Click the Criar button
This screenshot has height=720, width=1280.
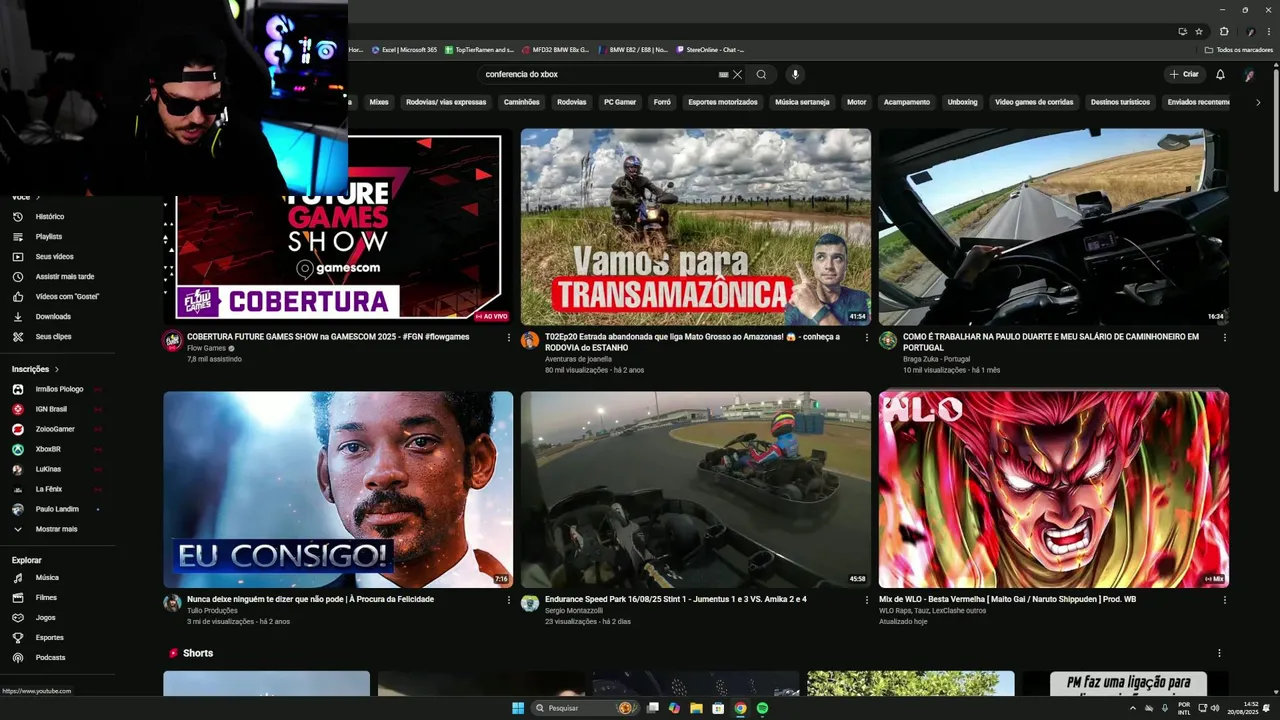pos(1184,74)
